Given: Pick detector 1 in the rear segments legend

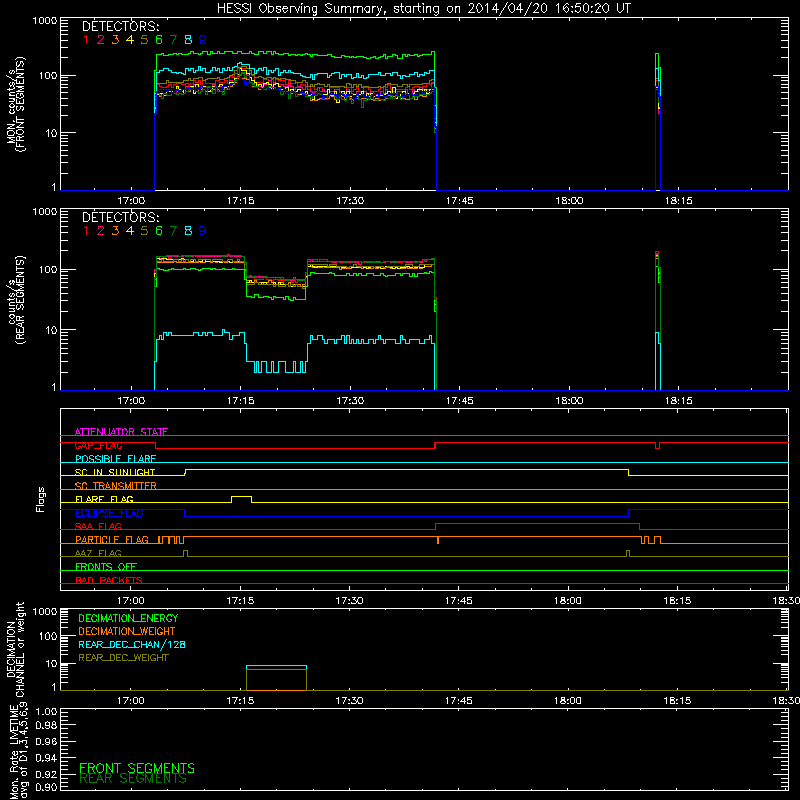Looking at the screenshot, I should [86, 231].
